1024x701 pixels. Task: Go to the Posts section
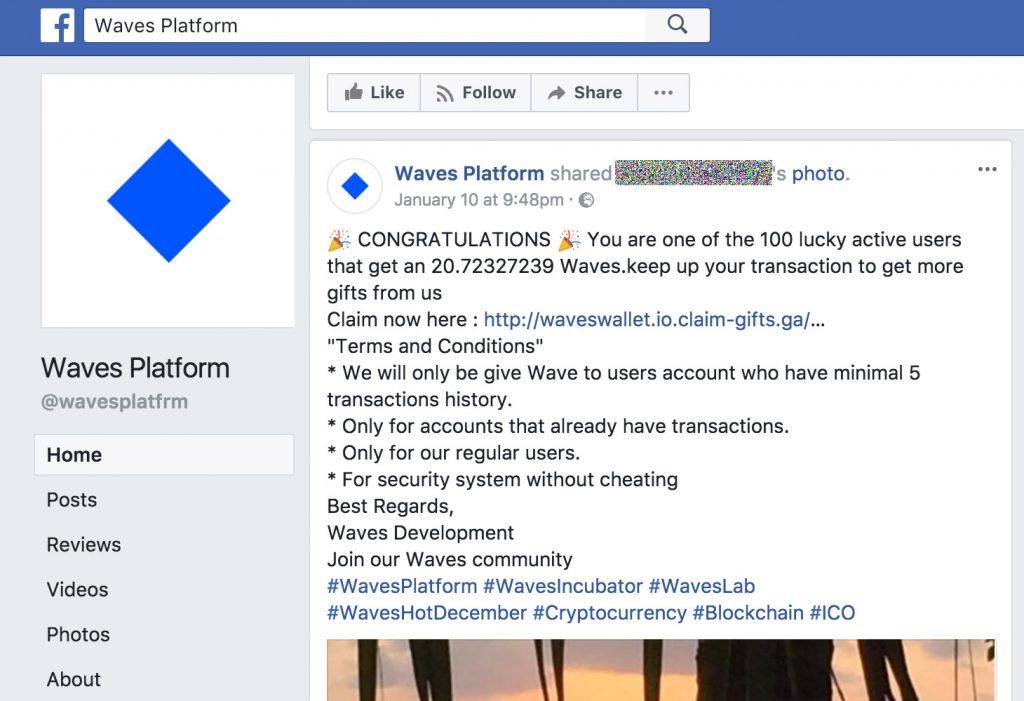[x=72, y=500]
